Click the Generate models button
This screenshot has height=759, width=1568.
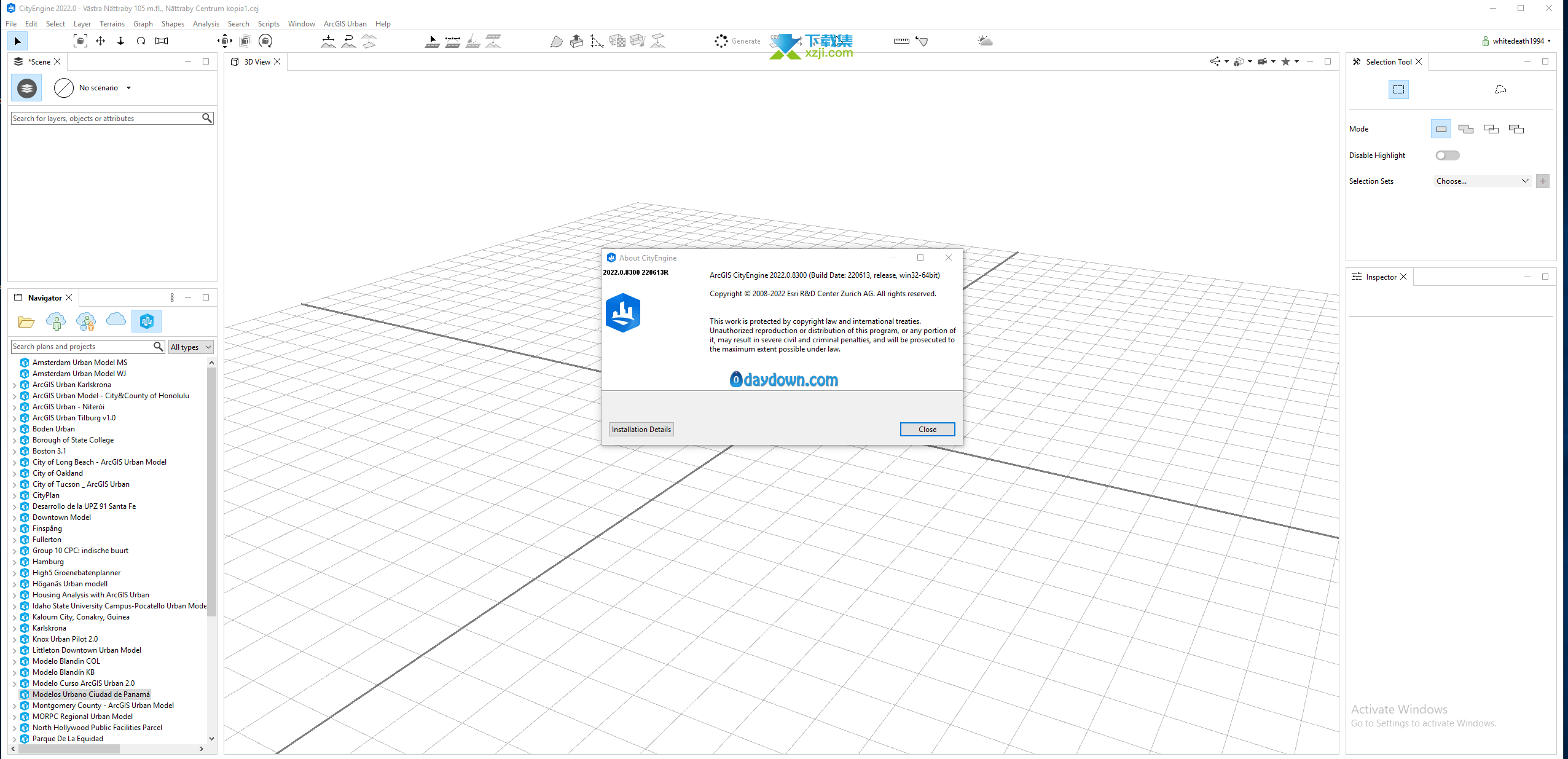(738, 41)
